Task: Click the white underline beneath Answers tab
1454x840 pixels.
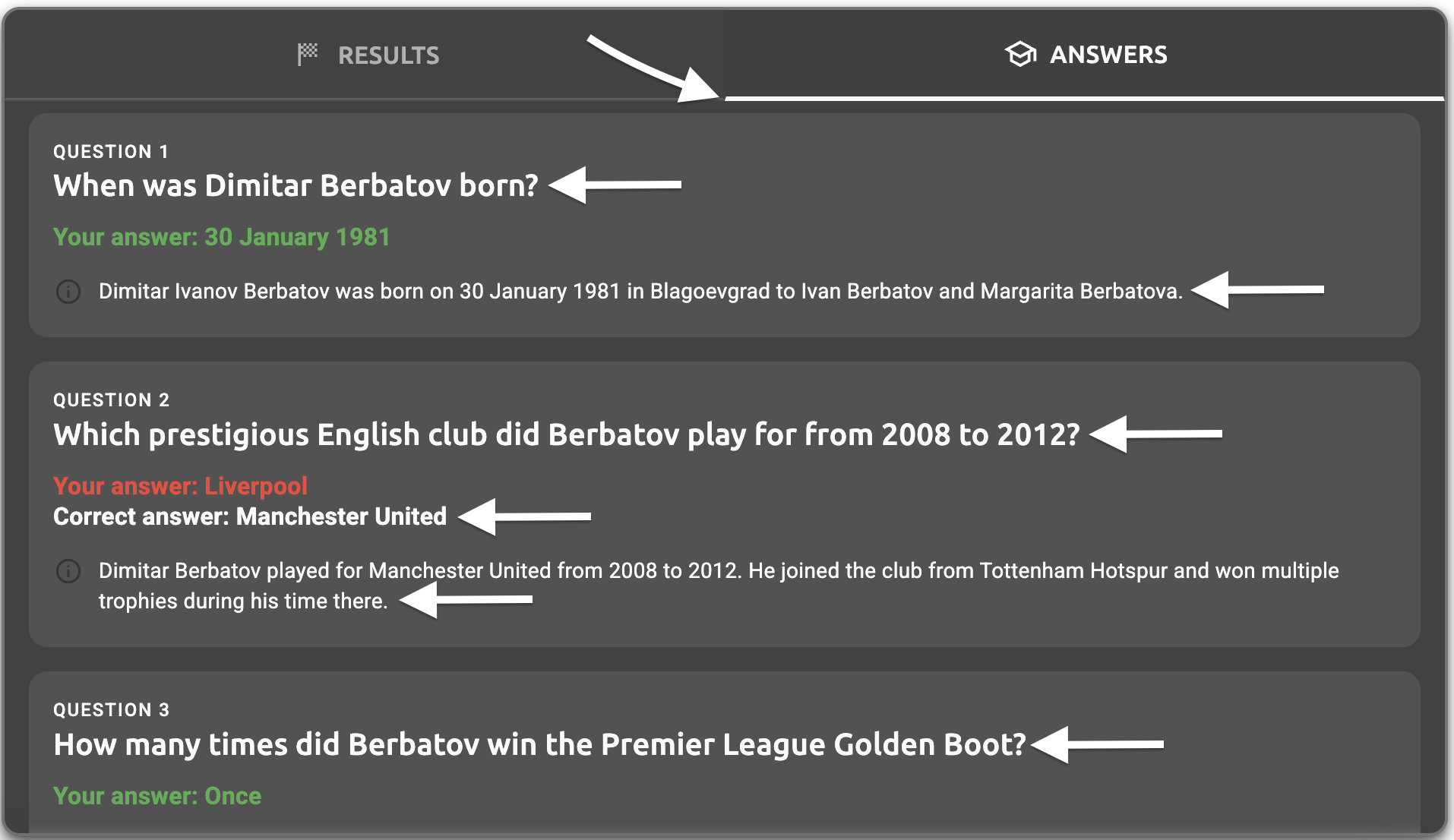Action: click(1084, 98)
